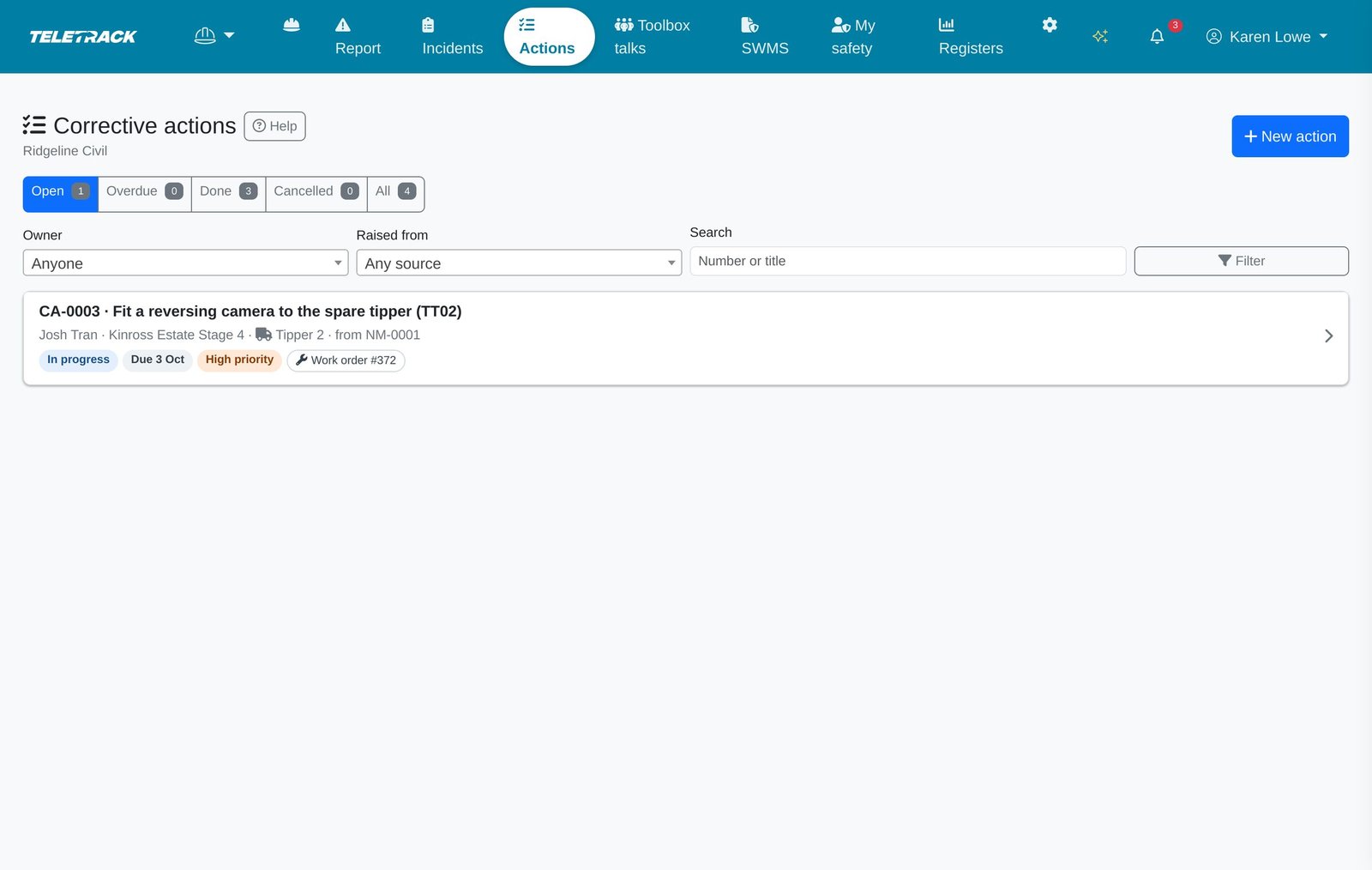Focus the Number or title search field
Image resolution: width=1372 pixels, height=870 pixels.
pos(907,261)
